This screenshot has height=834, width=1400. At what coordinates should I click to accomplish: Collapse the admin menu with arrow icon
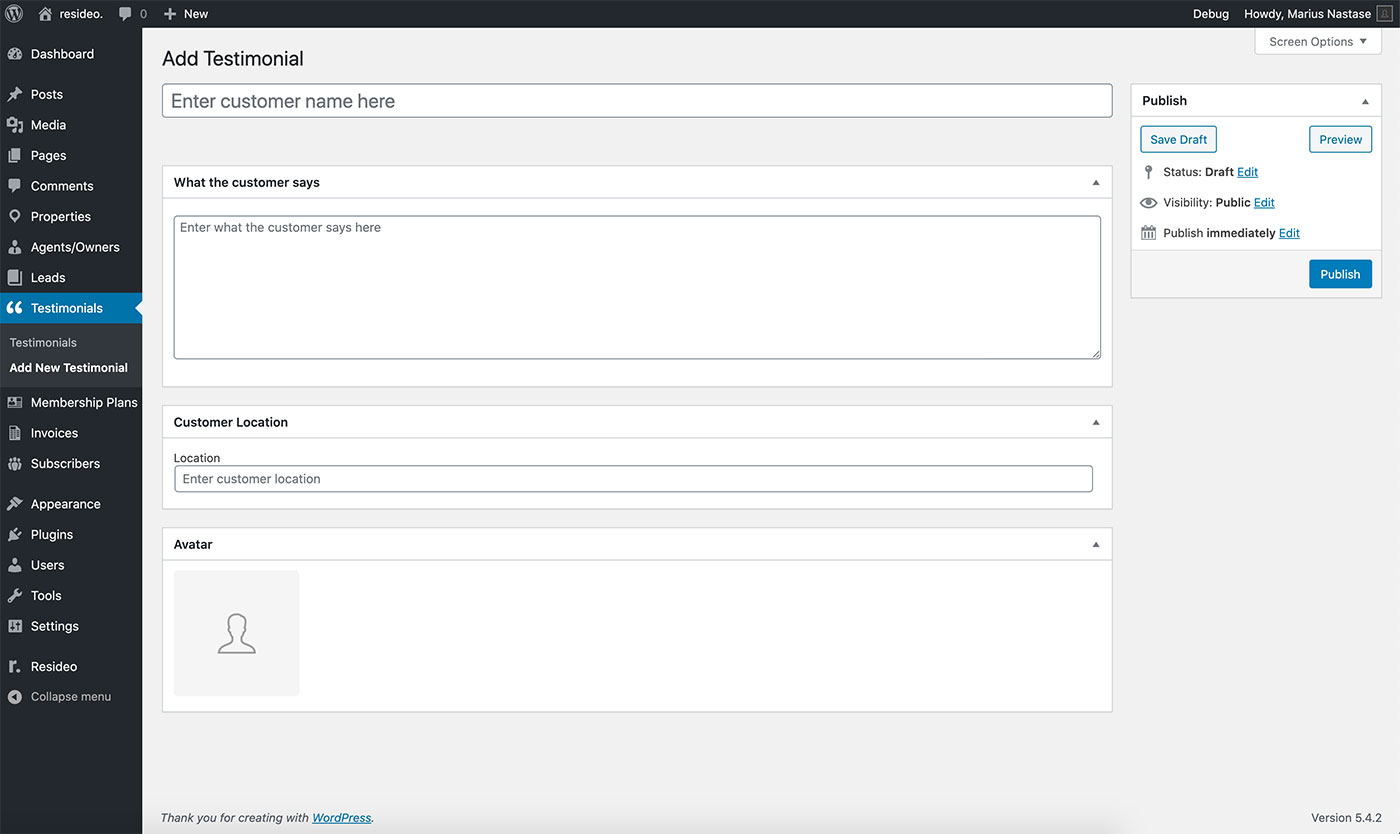pyautogui.click(x=15, y=697)
